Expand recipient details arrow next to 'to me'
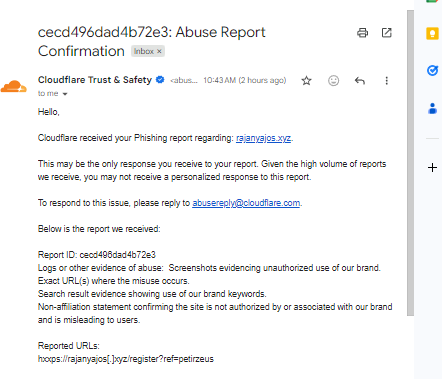This screenshot has height=379, width=442. pos(65,94)
